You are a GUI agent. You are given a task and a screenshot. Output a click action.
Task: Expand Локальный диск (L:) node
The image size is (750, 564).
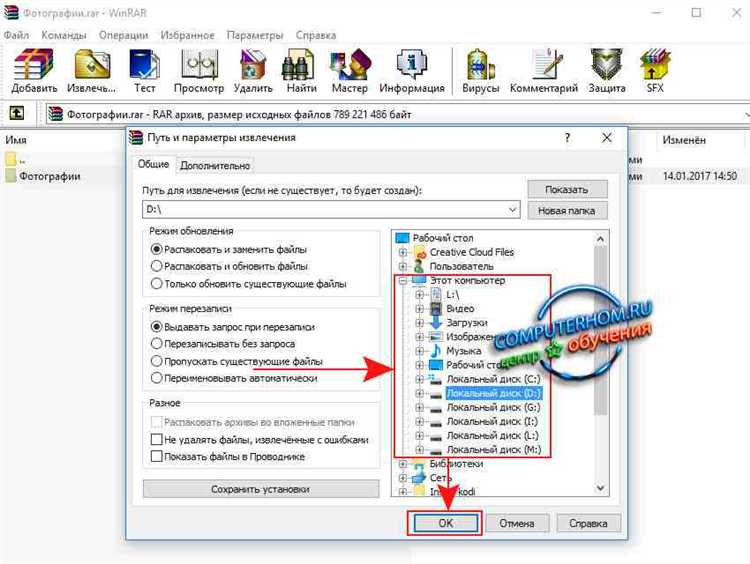coord(419,436)
